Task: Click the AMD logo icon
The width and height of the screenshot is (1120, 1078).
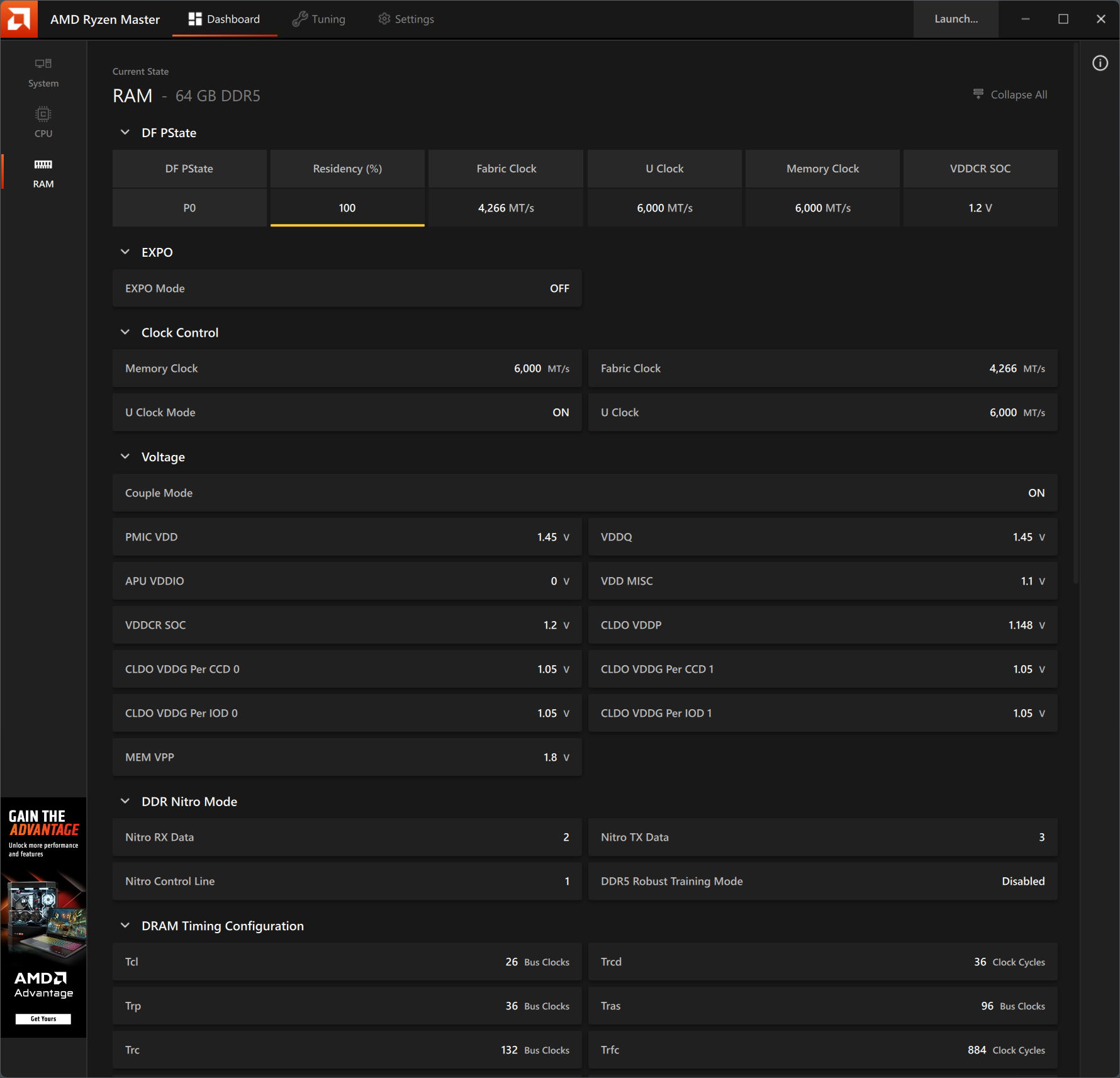Action: click(x=19, y=19)
